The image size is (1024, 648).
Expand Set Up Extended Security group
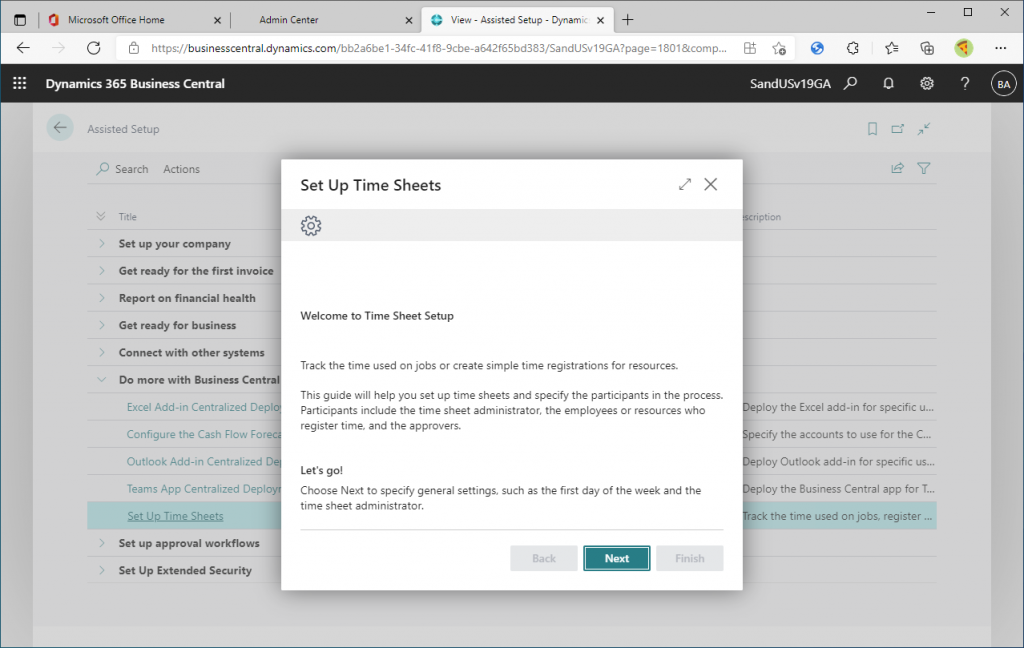[102, 570]
